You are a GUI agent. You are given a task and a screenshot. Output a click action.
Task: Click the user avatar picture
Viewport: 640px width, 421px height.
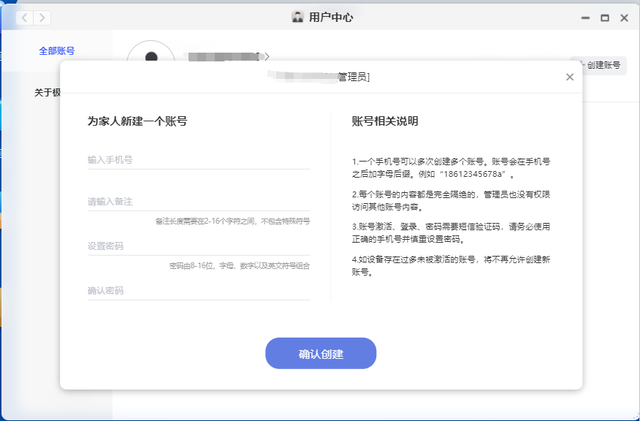pos(150,58)
